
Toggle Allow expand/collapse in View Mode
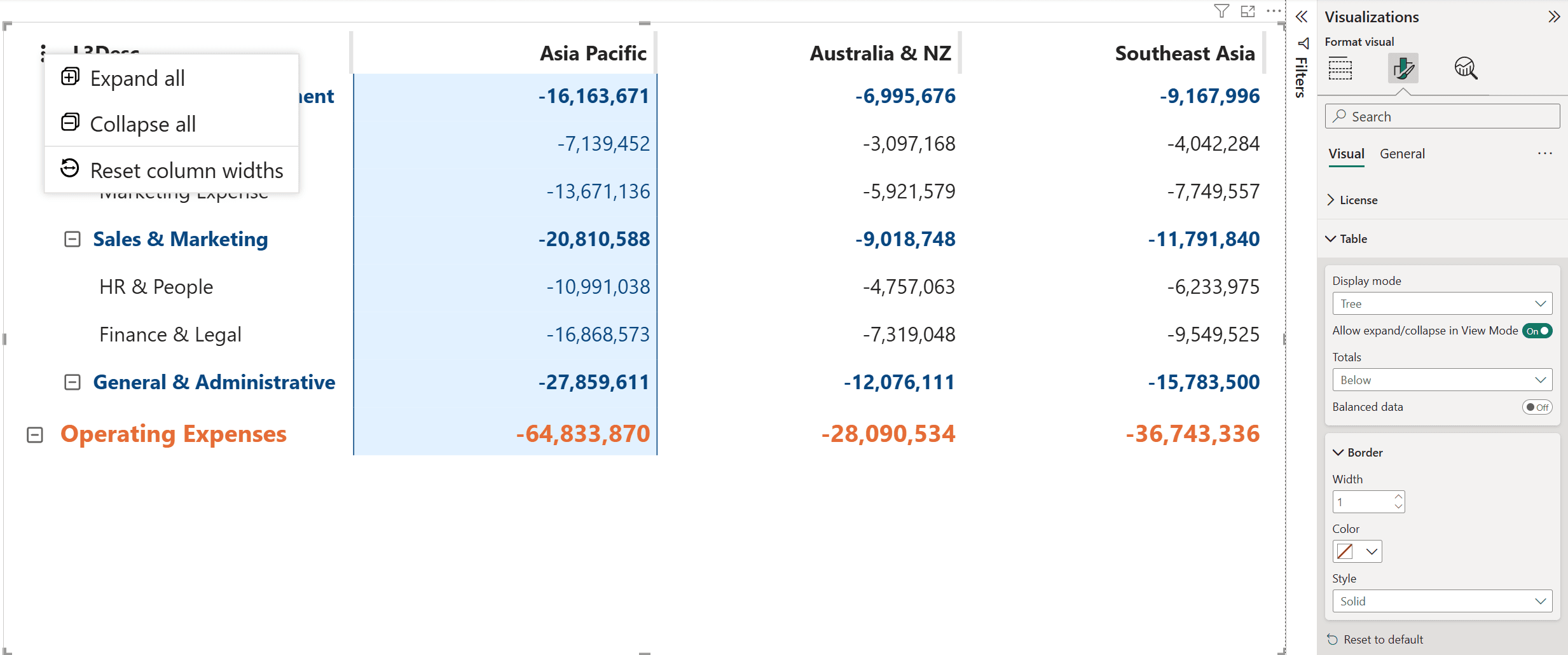tap(1537, 331)
